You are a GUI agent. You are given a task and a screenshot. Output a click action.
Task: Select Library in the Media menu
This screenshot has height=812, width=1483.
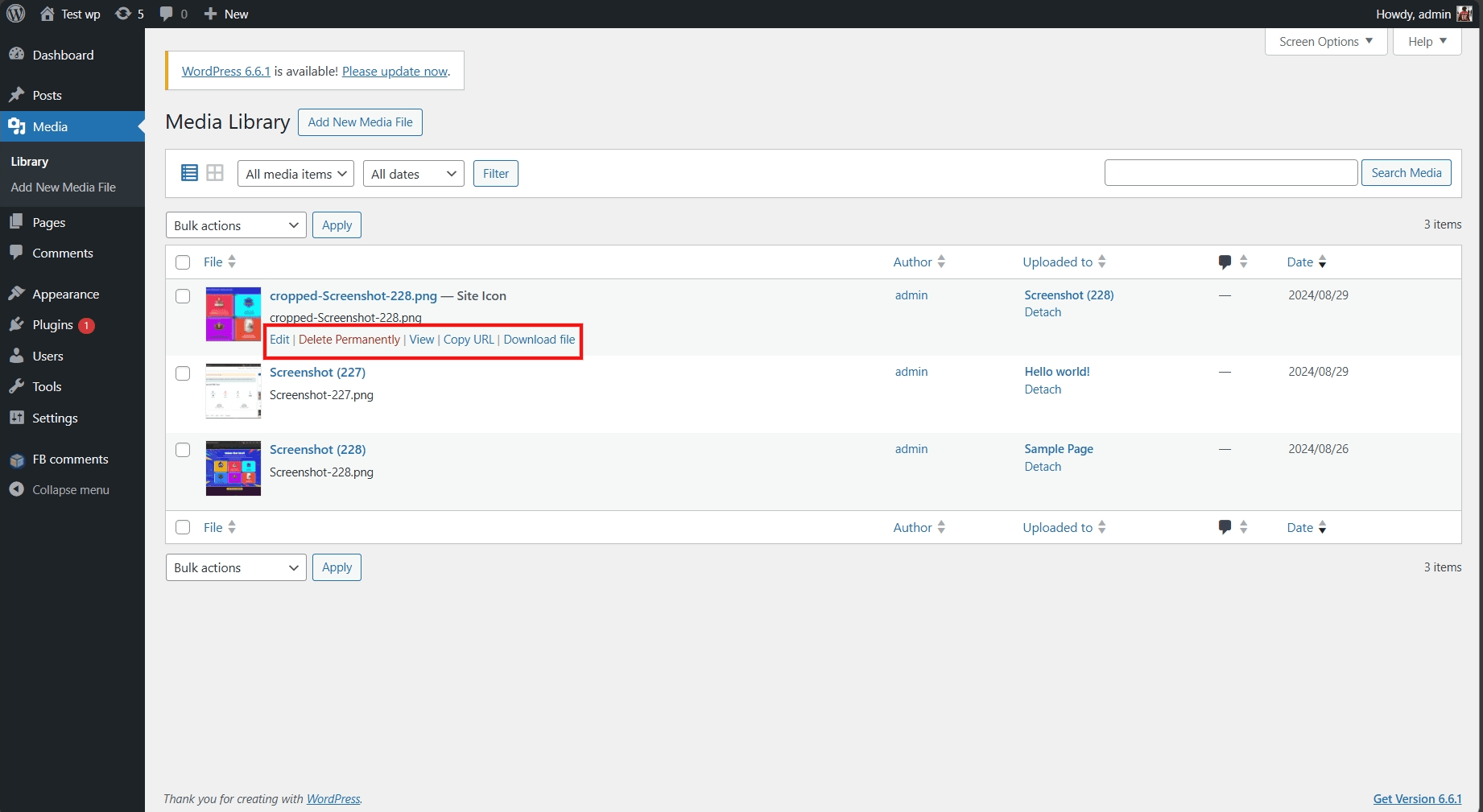click(29, 161)
